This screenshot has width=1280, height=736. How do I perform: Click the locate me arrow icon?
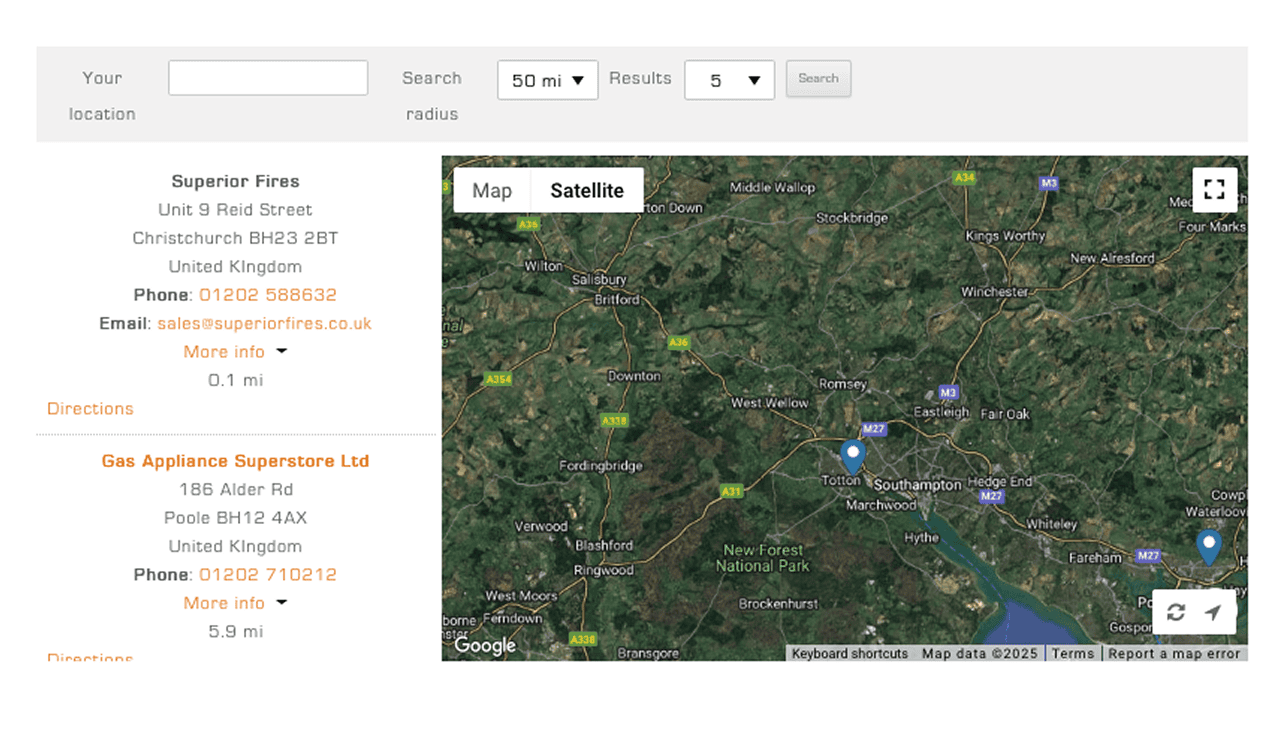coord(1213,613)
